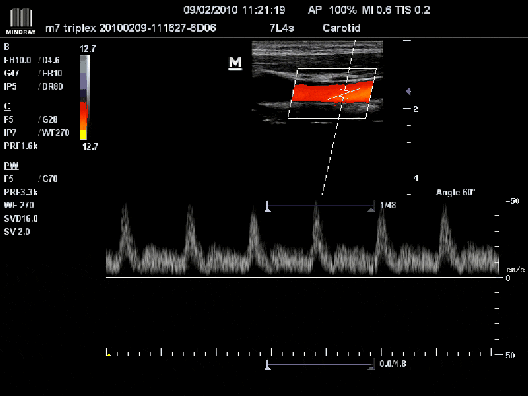Screen dimensions: 528x396
Task: Click the 7L4s probe label
Action: (x=282, y=28)
